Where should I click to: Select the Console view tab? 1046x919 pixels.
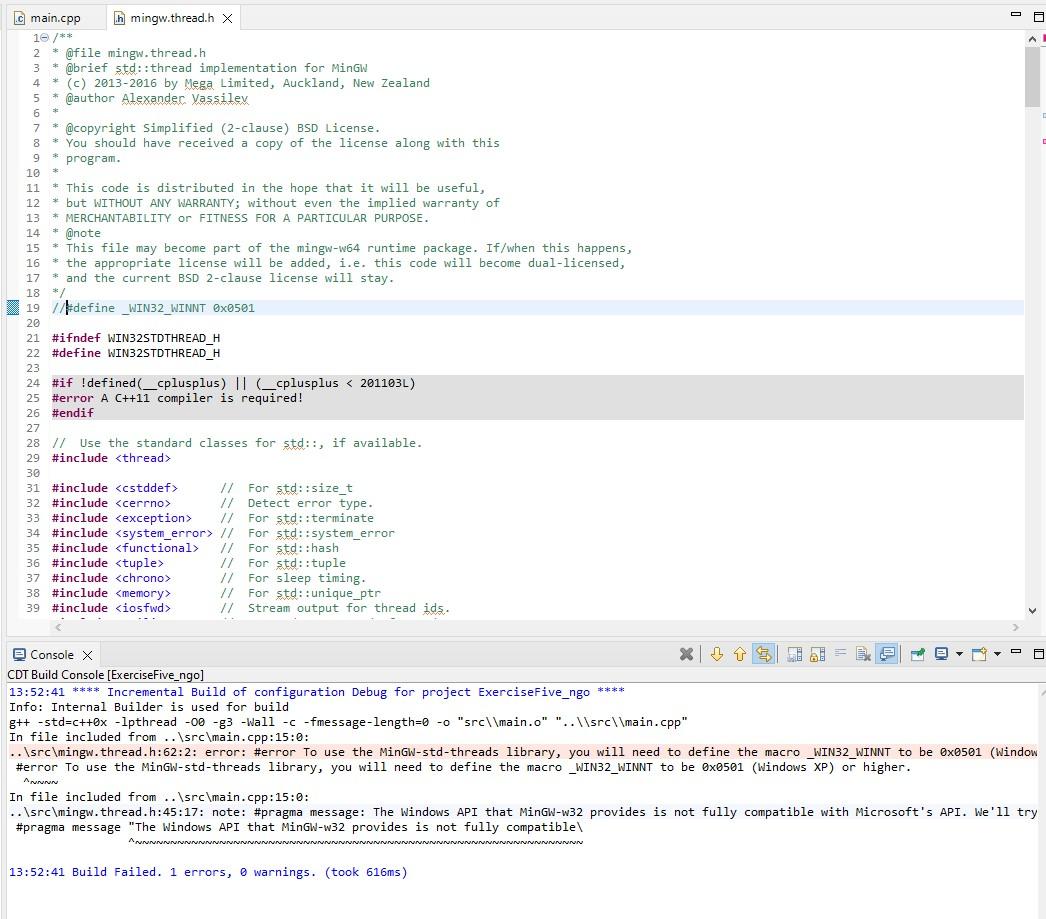52,655
